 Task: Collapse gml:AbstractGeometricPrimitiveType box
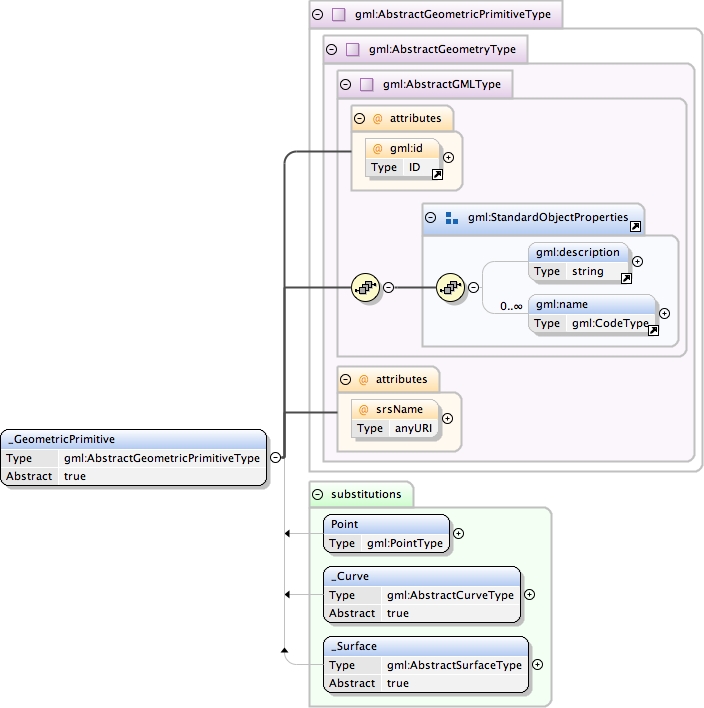click(317, 14)
